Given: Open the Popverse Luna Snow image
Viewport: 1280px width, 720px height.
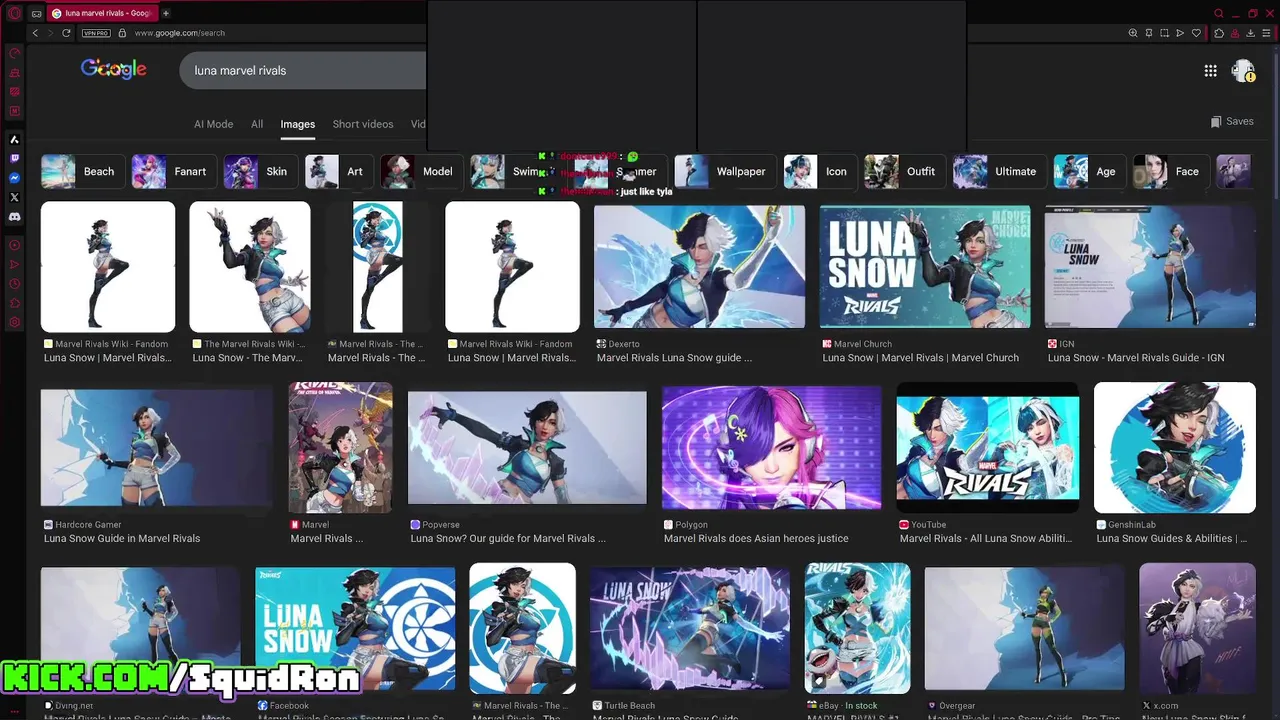Looking at the screenshot, I should [527, 448].
